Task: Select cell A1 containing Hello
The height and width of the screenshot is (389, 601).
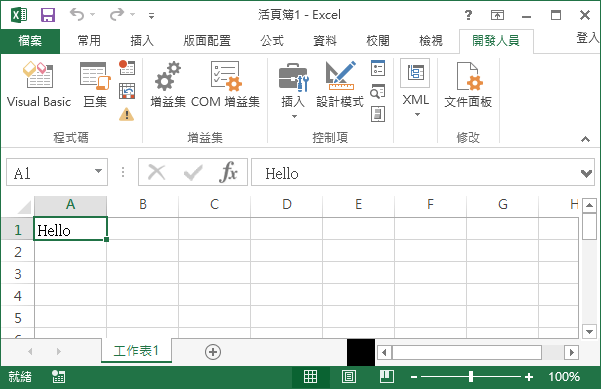Action: 71,229
